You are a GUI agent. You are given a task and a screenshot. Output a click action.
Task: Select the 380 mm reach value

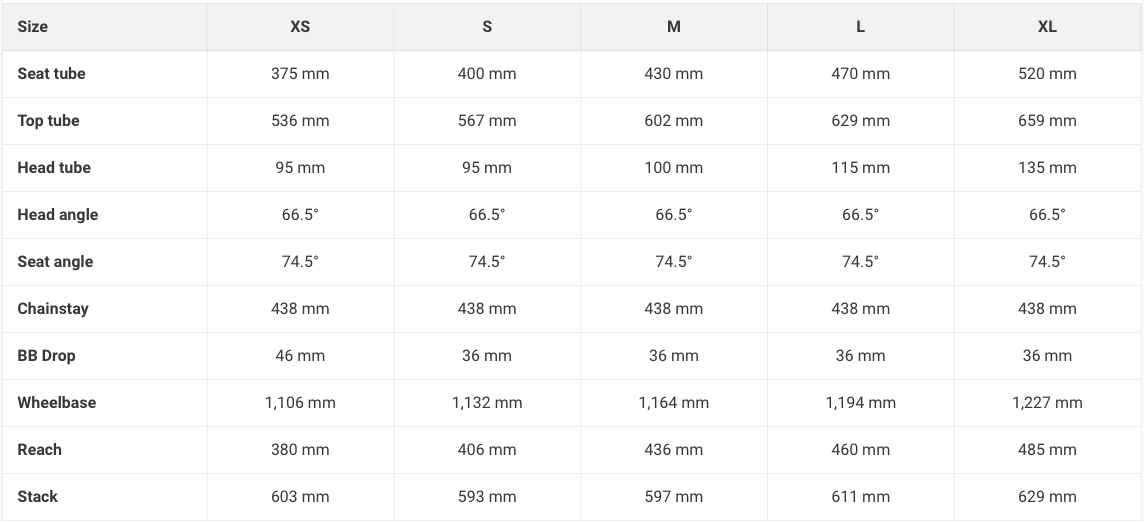coord(300,450)
